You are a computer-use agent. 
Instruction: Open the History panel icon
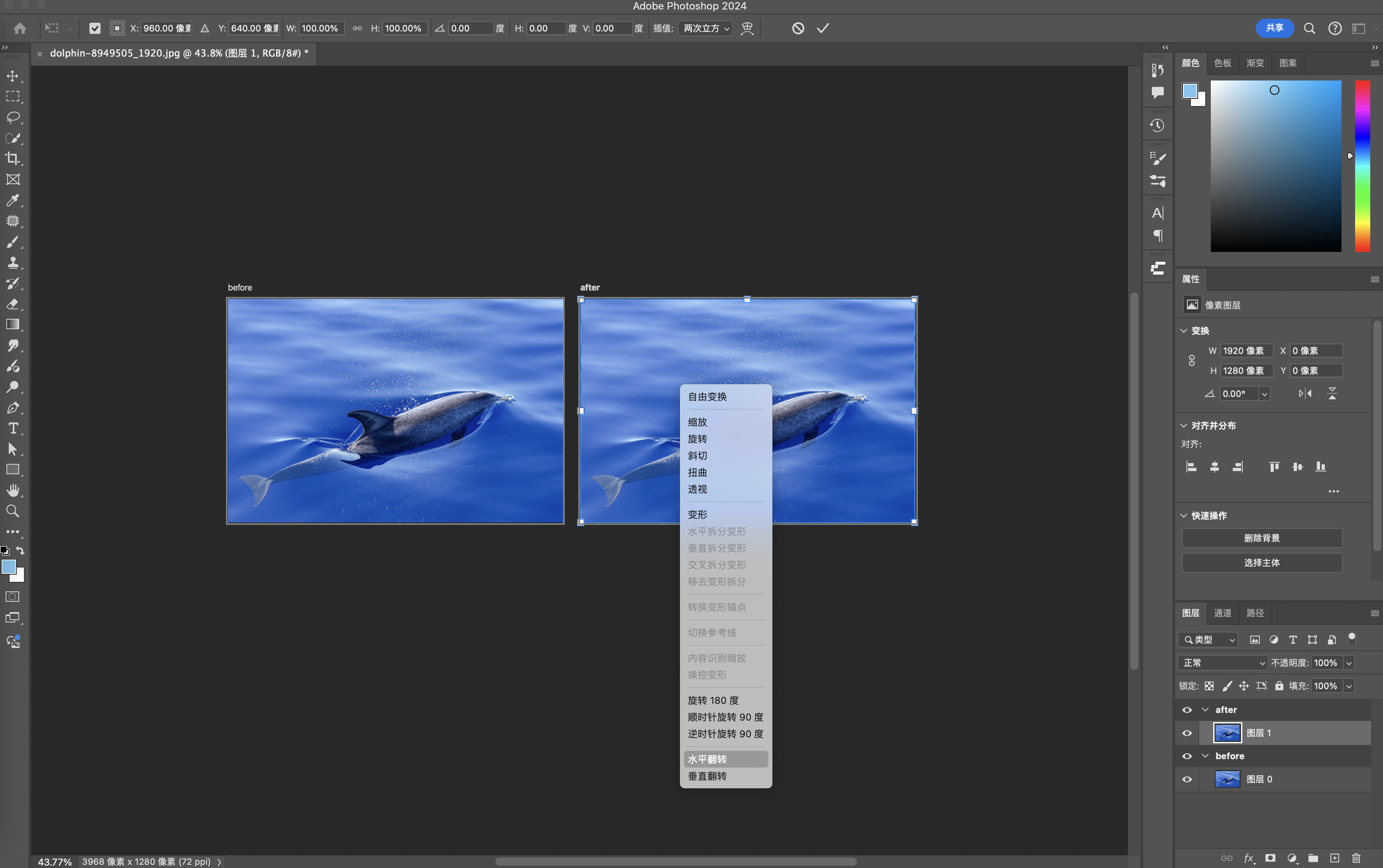pos(1157,125)
